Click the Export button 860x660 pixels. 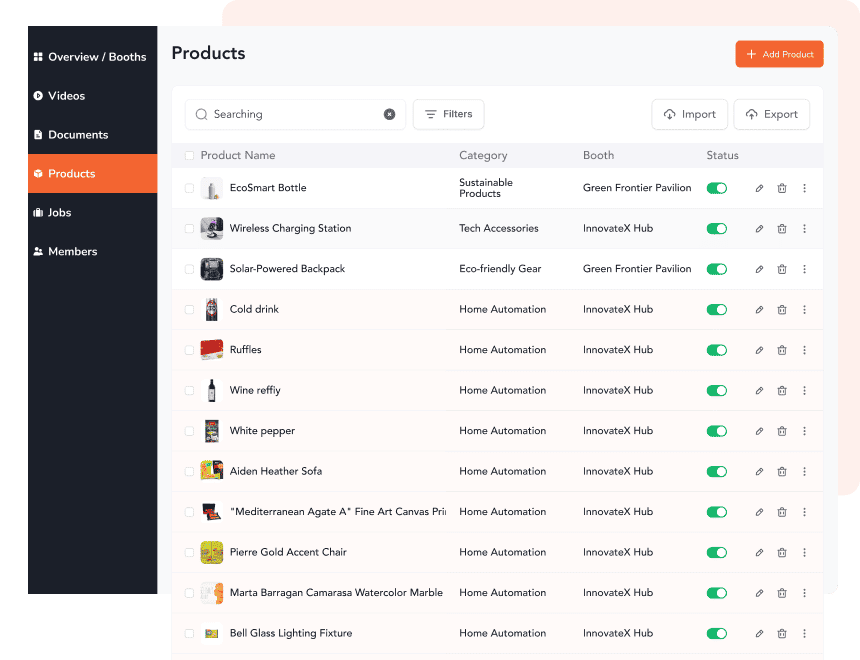[x=771, y=114]
